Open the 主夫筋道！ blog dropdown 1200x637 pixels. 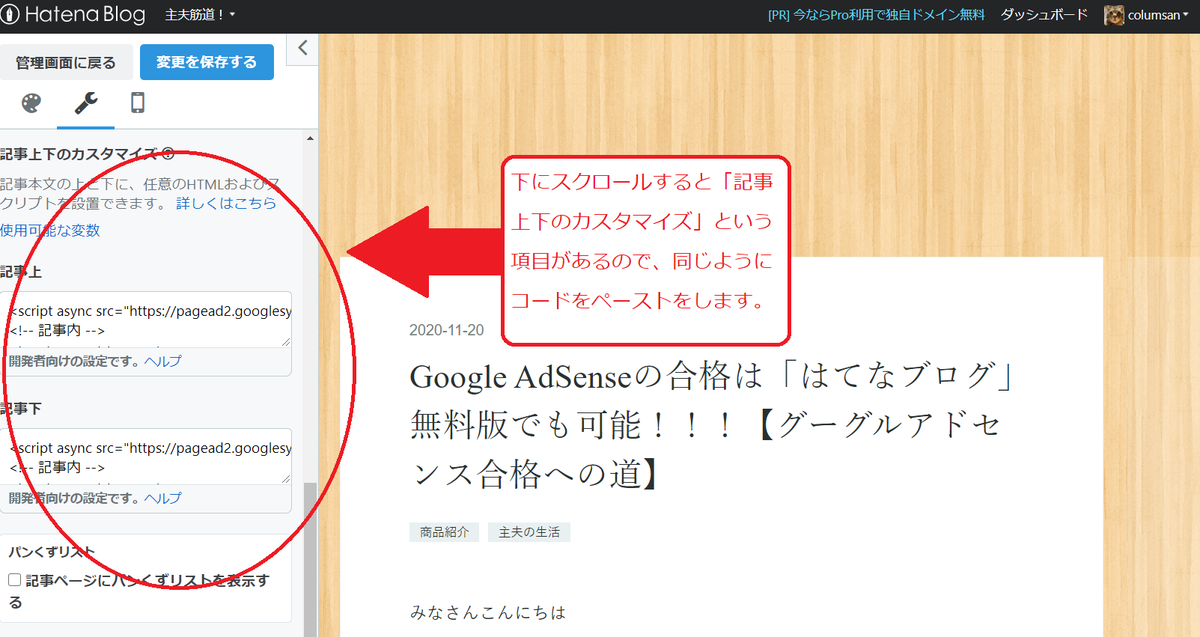pyautogui.click(x=200, y=15)
